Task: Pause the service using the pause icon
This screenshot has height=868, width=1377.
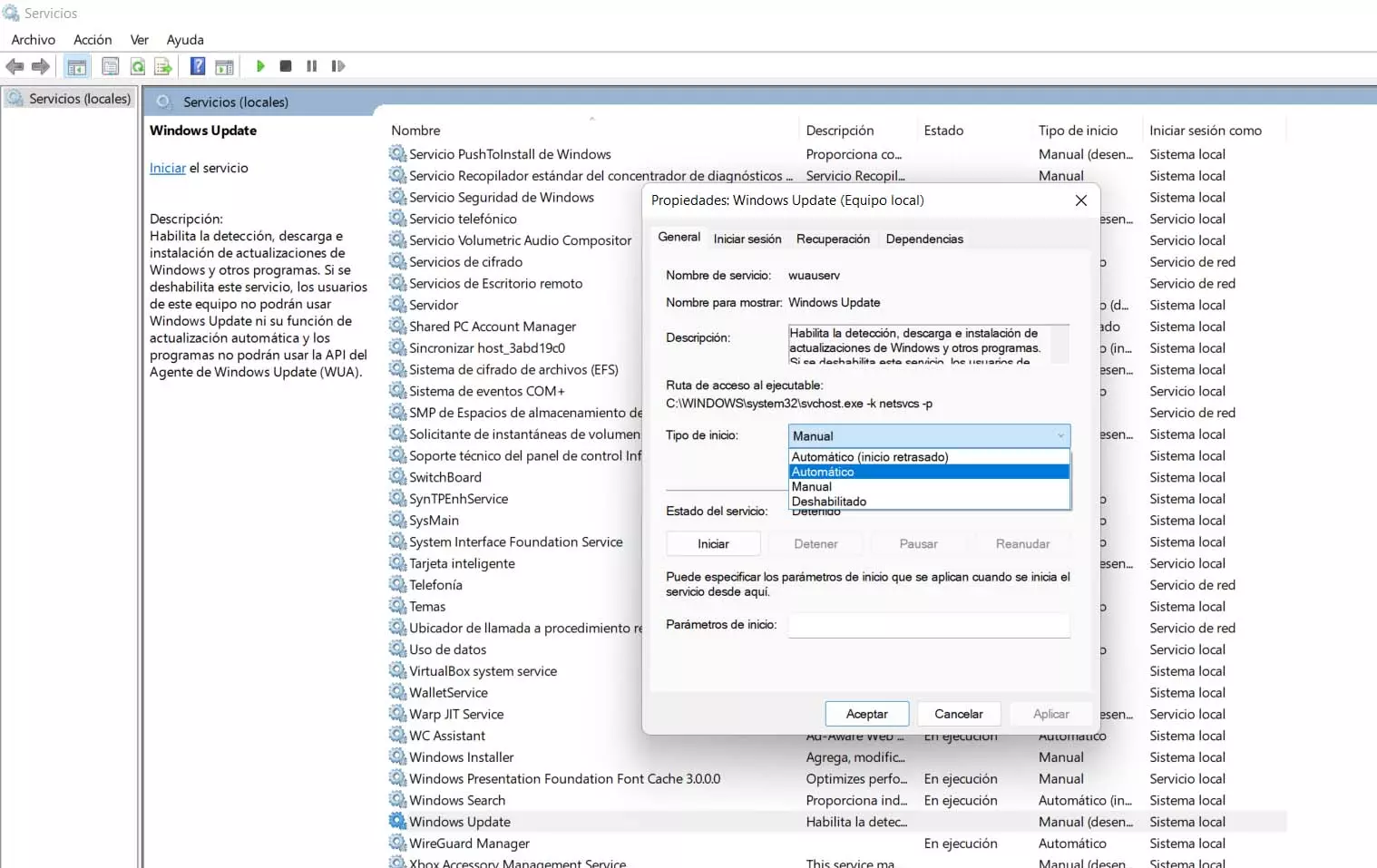Action: (x=311, y=65)
